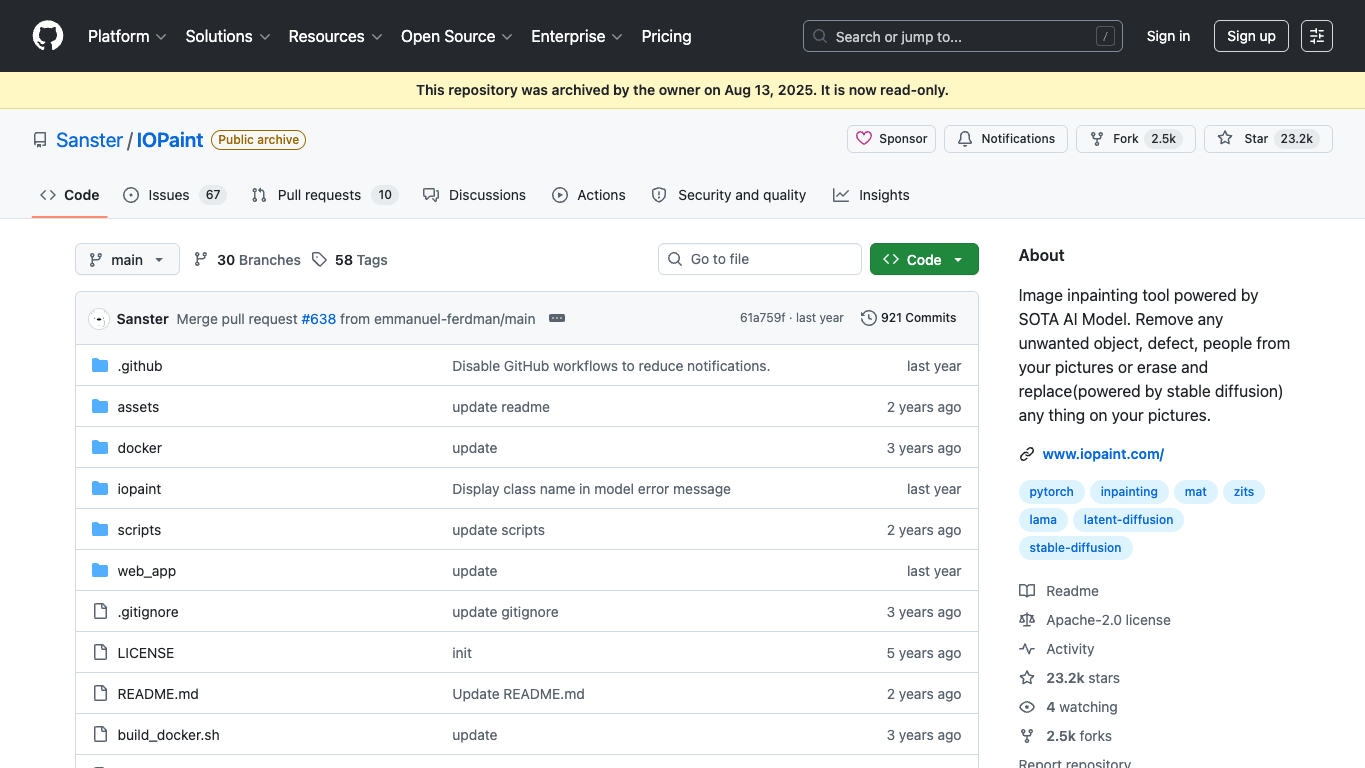Click the .gitignore file icon
The width and height of the screenshot is (1365, 768).
(100, 612)
